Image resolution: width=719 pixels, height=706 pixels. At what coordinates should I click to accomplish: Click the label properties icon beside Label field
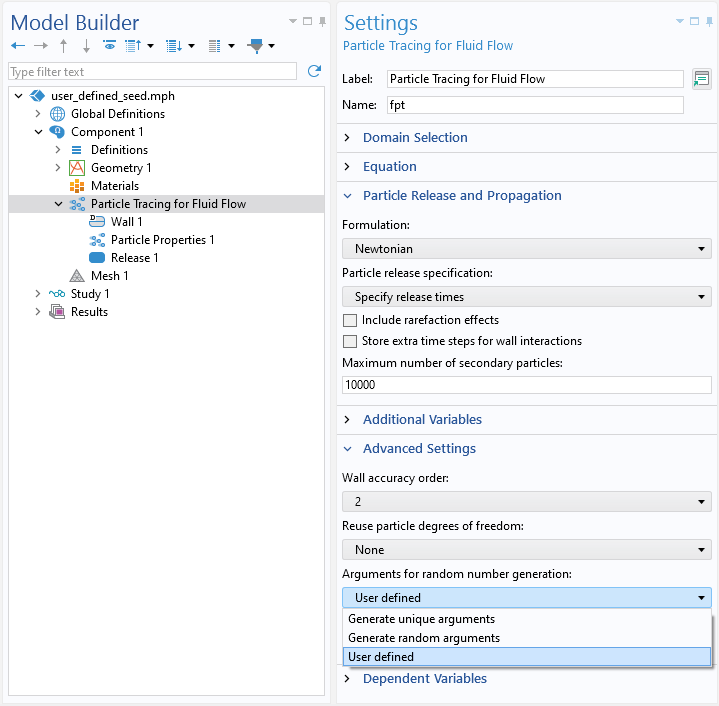pyautogui.click(x=701, y=79)
